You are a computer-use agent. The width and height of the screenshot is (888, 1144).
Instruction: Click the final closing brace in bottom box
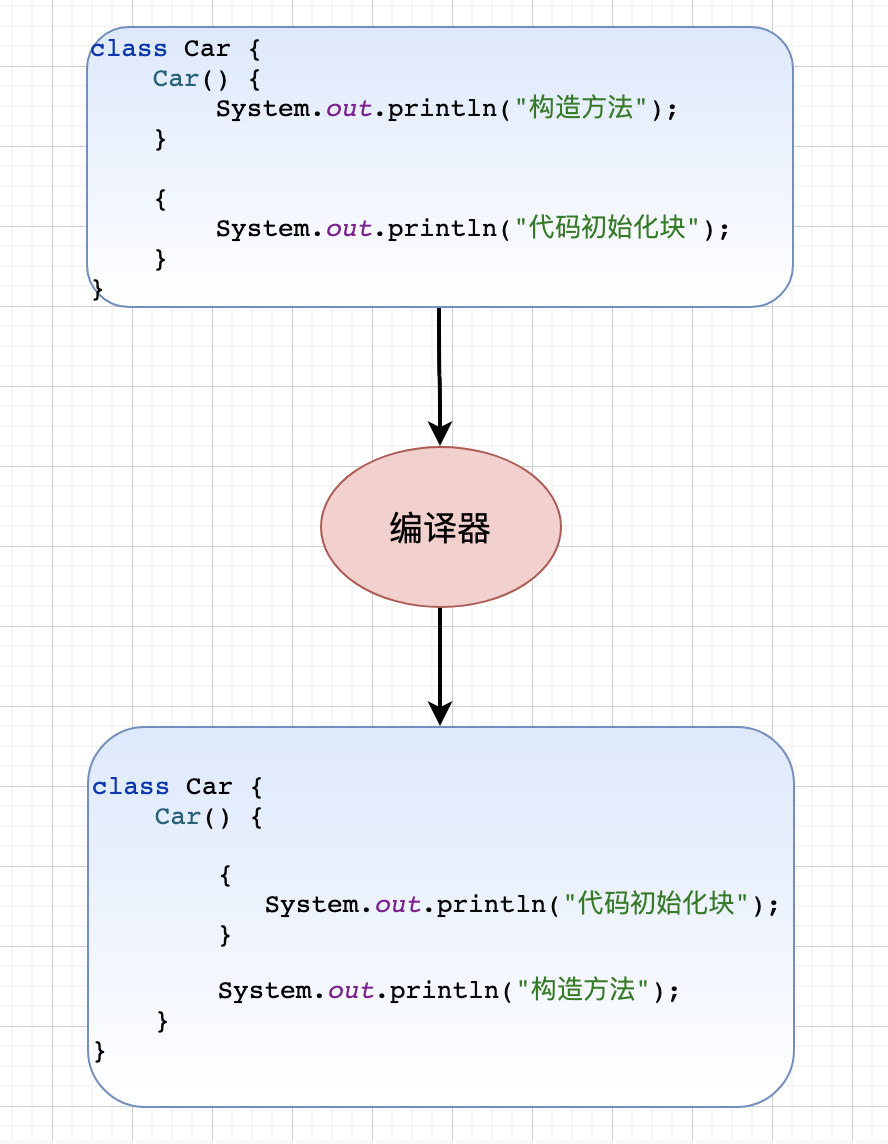click(99, 1051)
